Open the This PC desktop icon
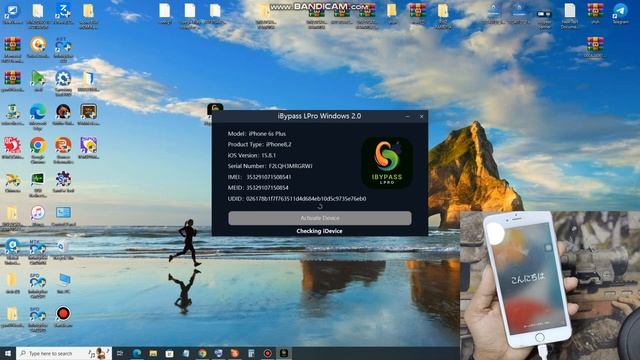The image size is (640, 360). tap(63, 283)
